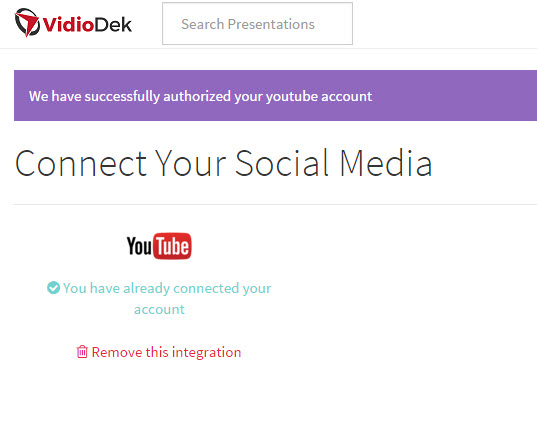Click the 'Connect Your Social Media' heading
The image size is (537, 428).
coord(223,163)
